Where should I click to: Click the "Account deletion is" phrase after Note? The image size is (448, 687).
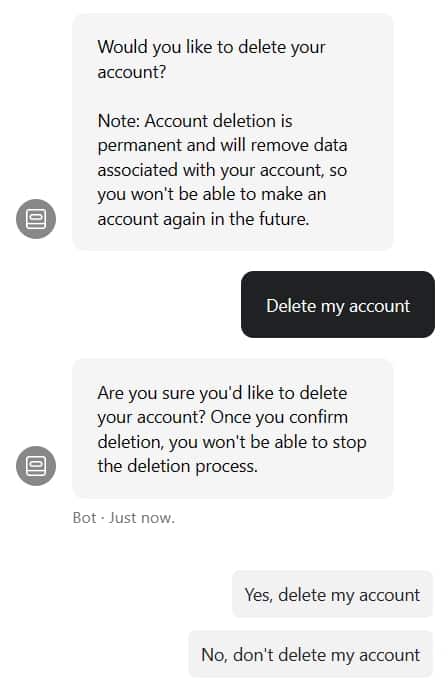point(219,121)
